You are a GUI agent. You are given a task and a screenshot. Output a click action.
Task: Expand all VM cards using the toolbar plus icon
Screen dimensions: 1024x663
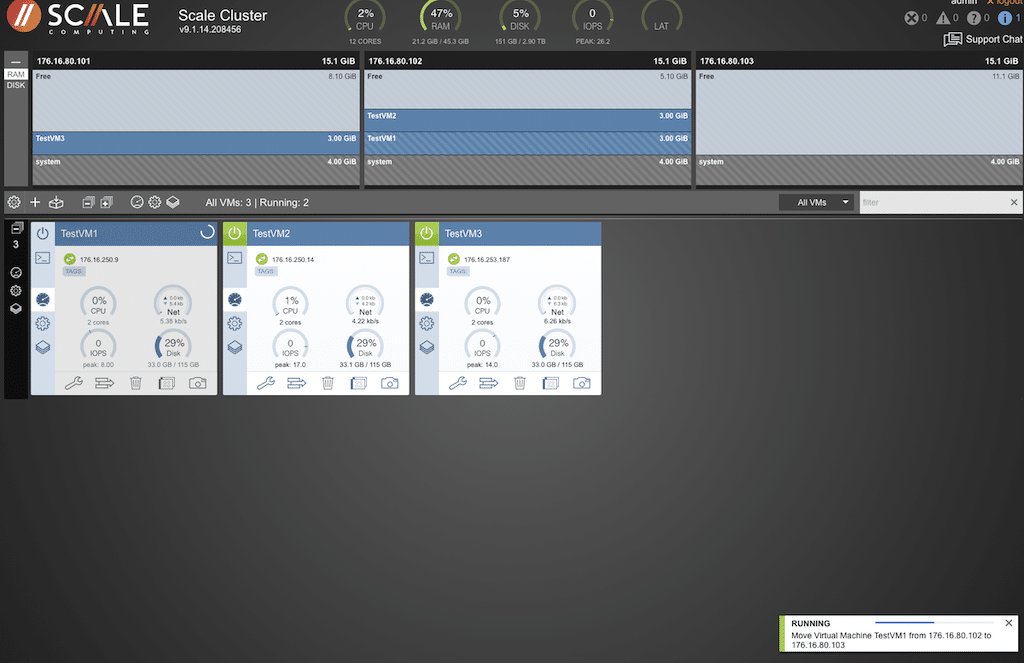[106, 202]
